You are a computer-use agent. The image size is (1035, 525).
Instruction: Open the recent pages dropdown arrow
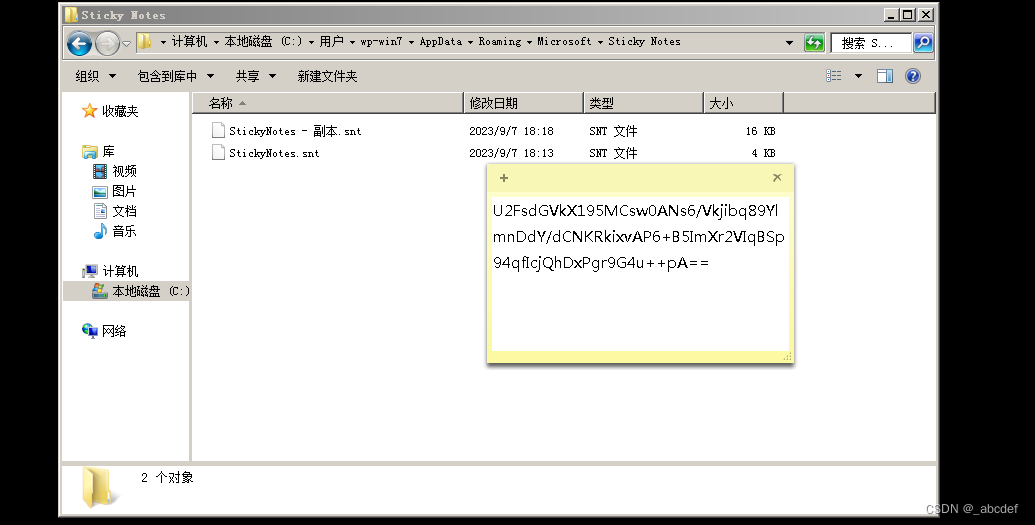[127, 44]
